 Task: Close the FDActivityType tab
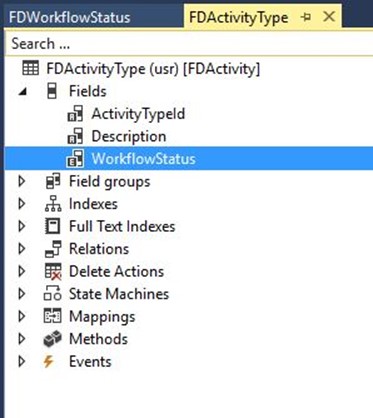click(329, 16)
